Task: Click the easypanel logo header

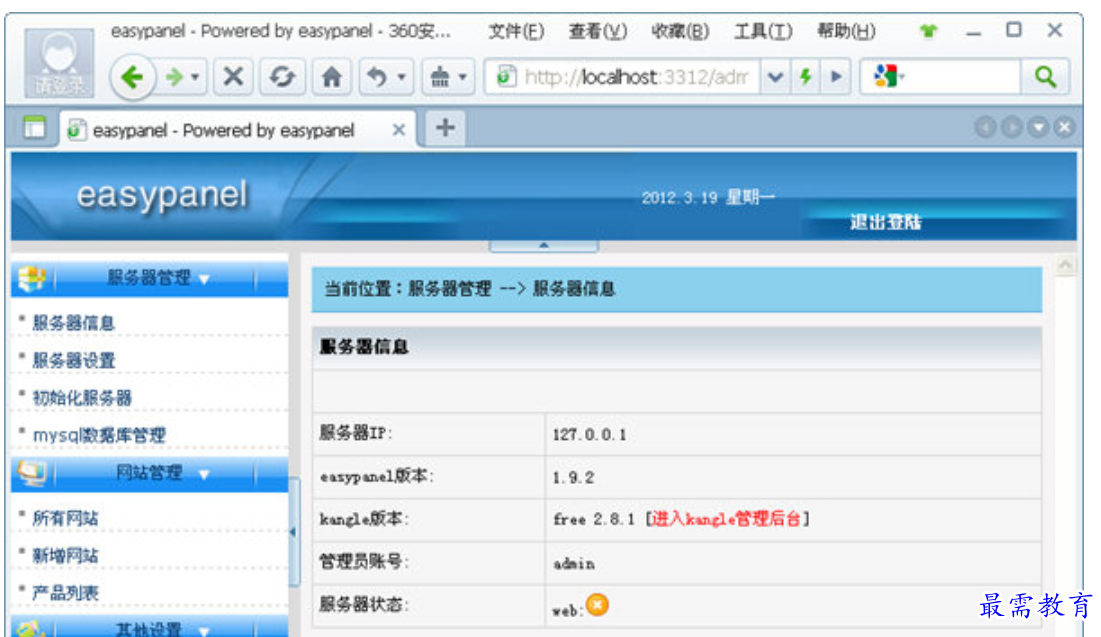Action: click(x=162, y=195)
